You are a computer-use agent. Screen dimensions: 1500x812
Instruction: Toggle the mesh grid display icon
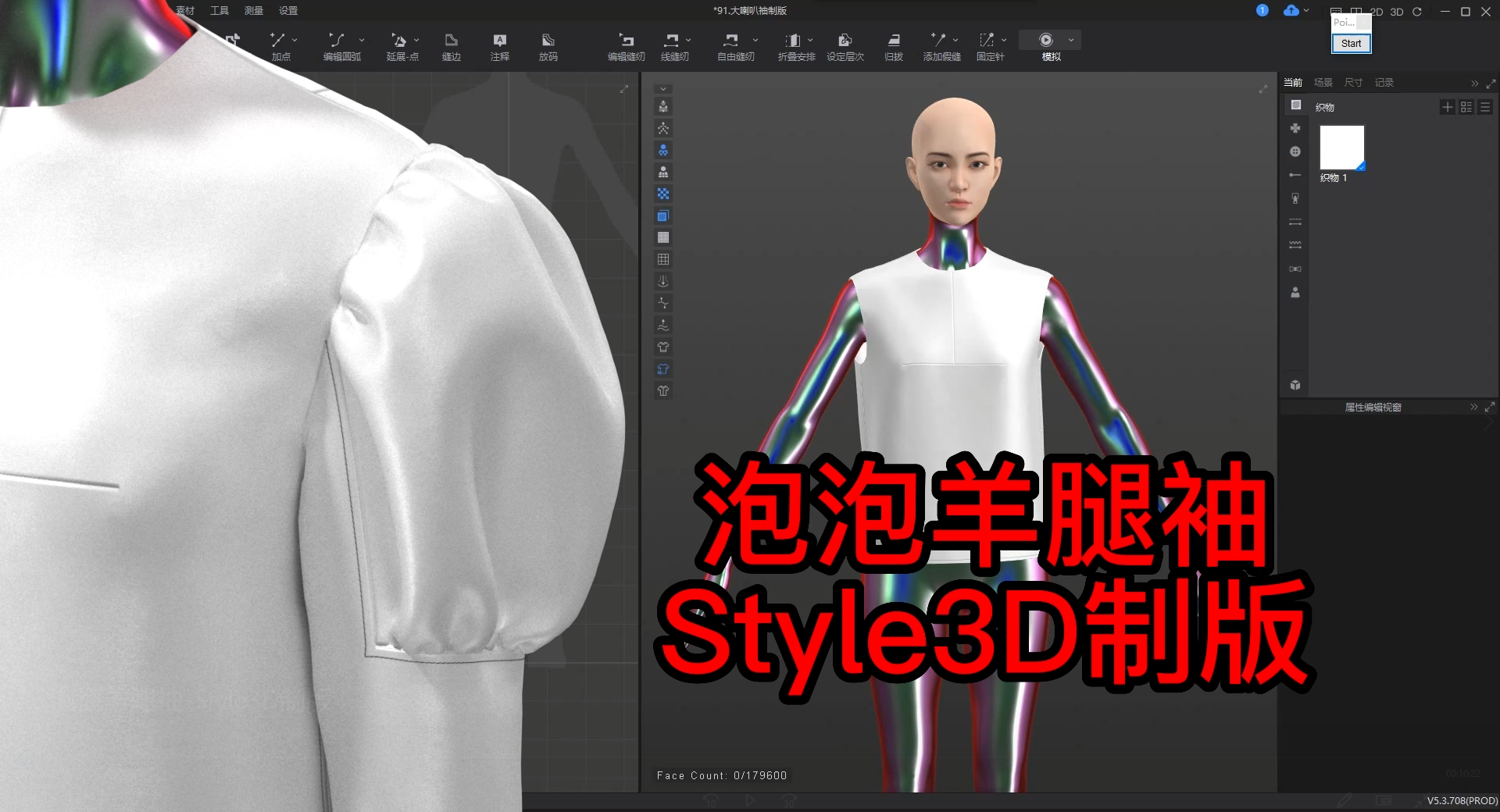(x=663, y=259)
